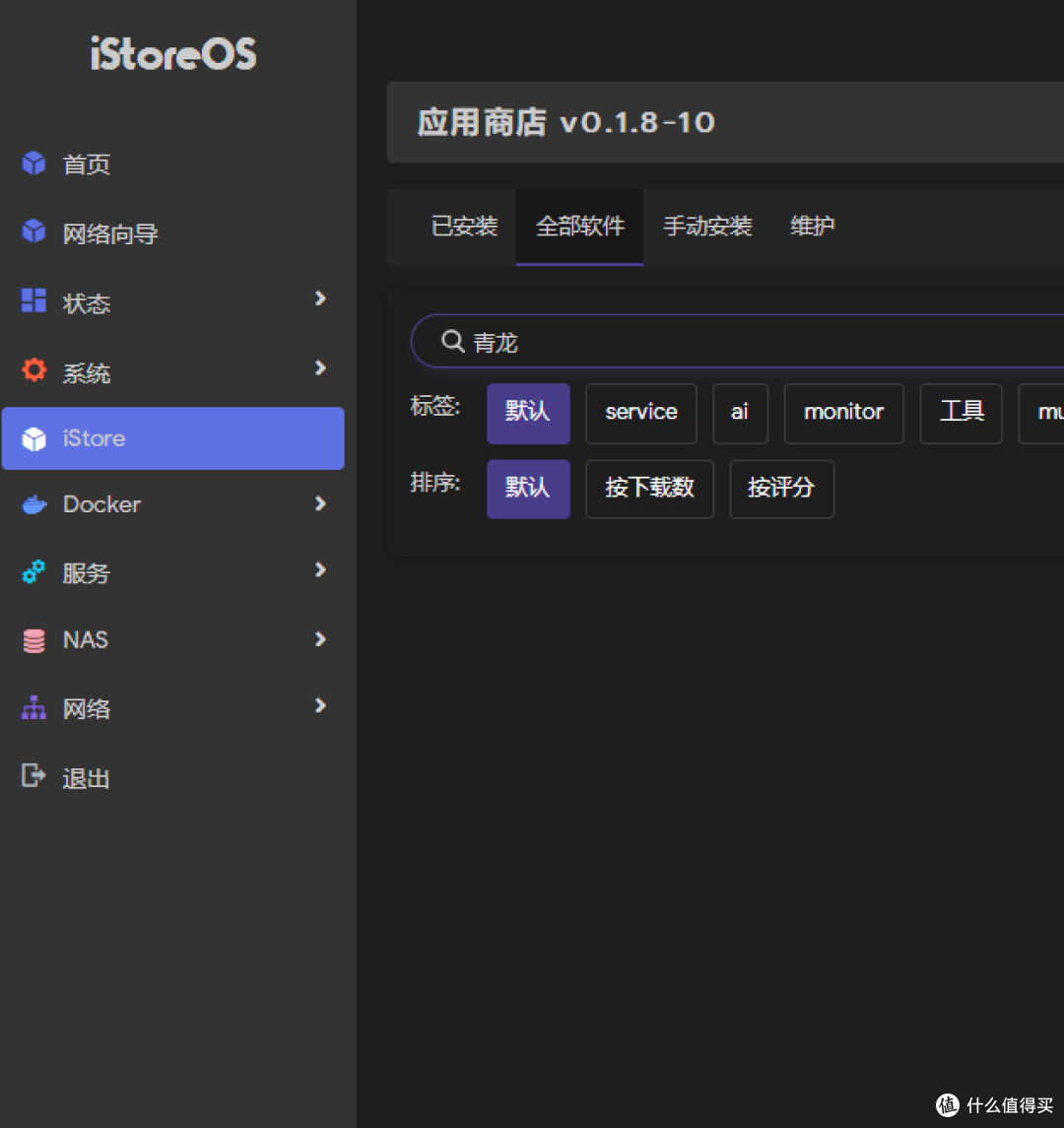This screenshot has width=1064, height=1128.
Task: Expand the 系统 menu chevron
Action: 321,368
